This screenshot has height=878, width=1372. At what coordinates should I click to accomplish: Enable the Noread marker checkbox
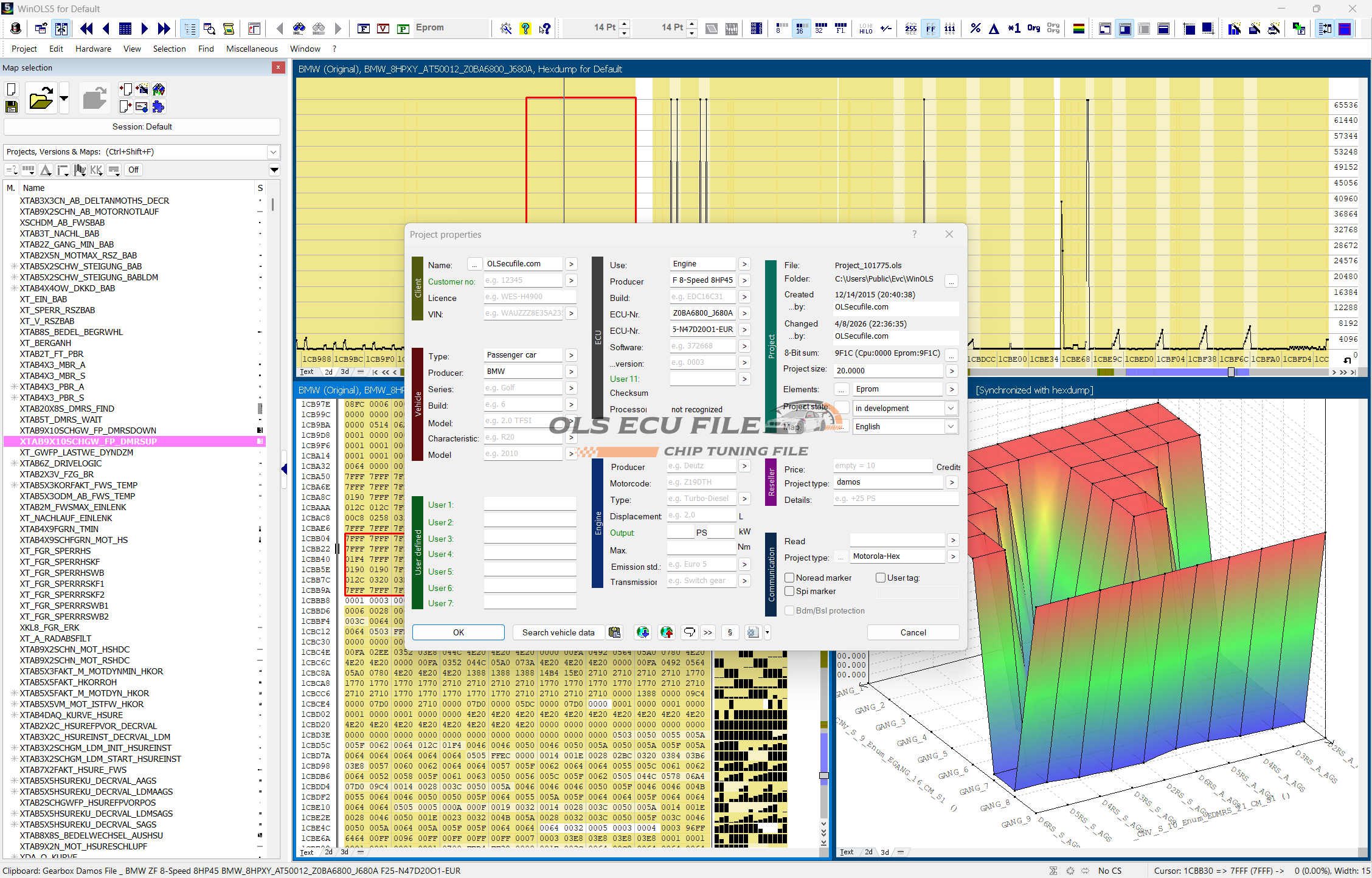[x=789, y=578]
